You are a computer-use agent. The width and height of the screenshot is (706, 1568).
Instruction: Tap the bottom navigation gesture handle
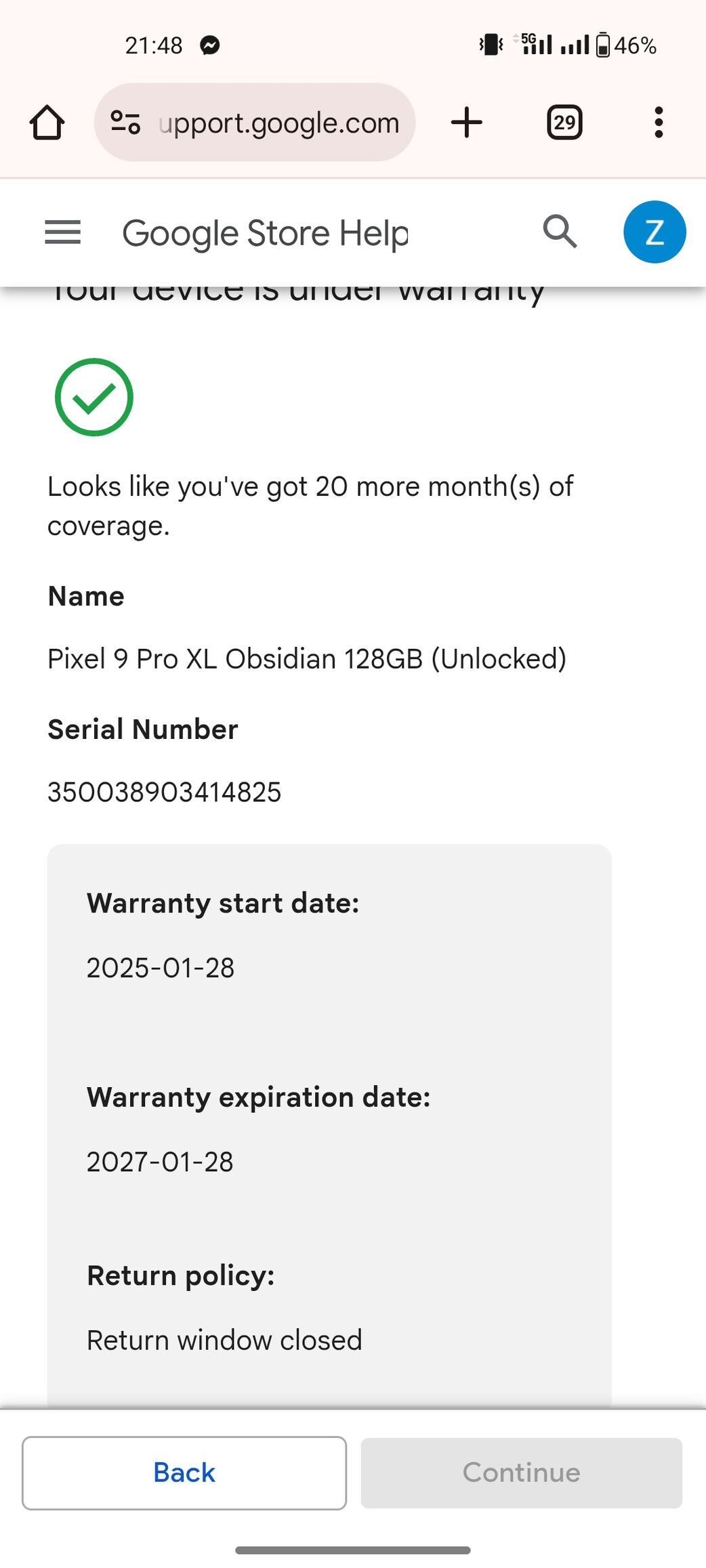[x=353, y=1550]
